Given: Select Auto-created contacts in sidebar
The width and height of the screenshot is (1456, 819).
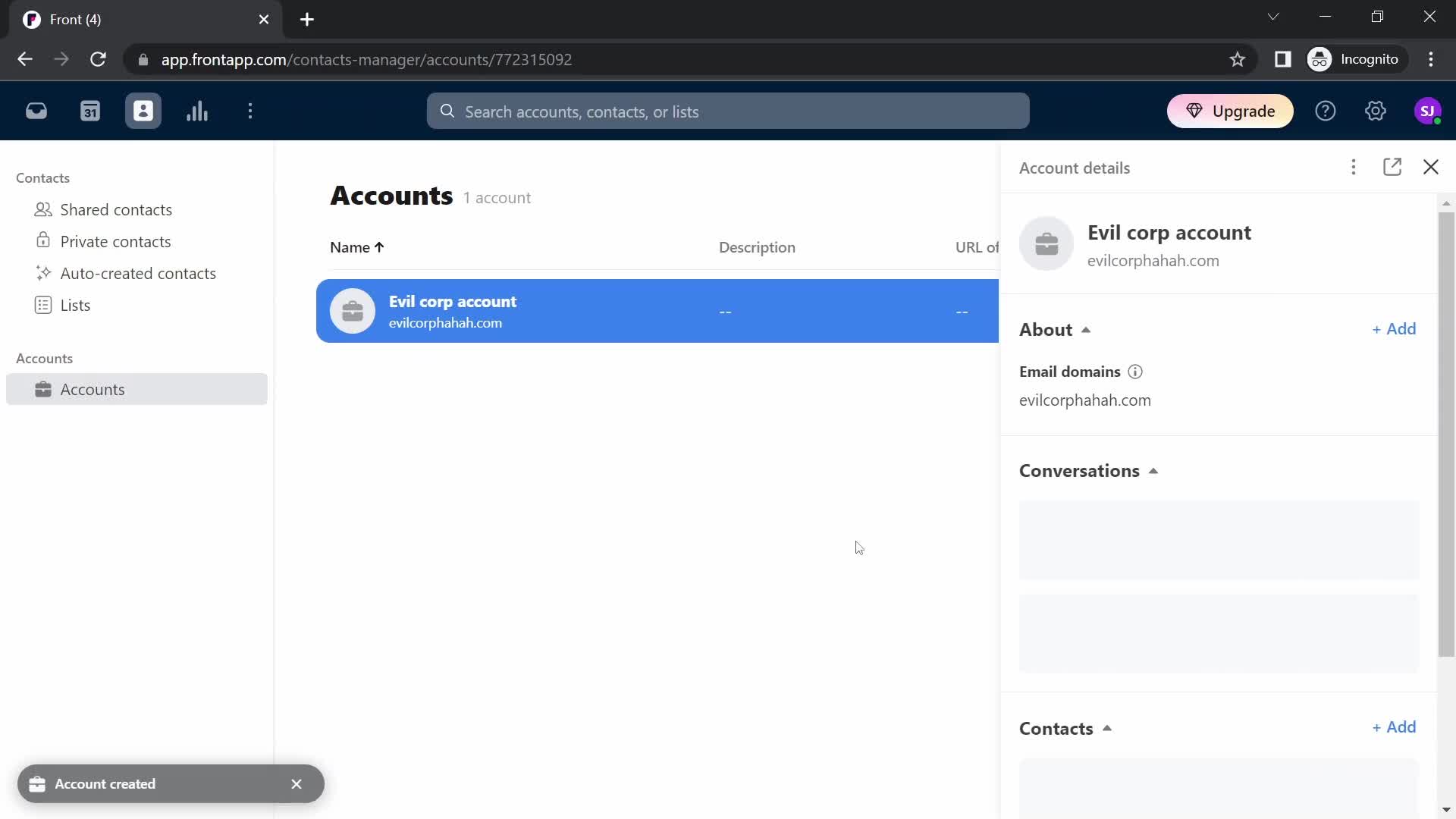Looking at the screenshot, I should pyautogui.click(x=138, y=273).
